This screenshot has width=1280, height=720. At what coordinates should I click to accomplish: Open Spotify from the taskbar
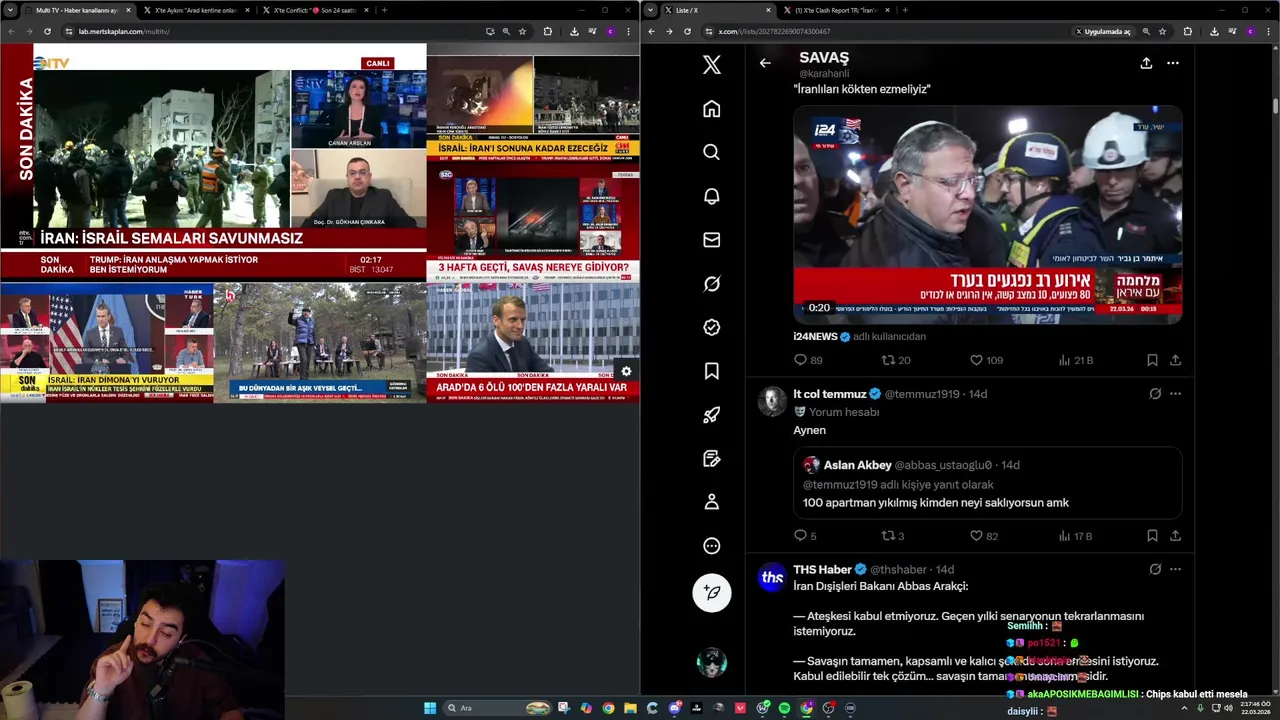pos(784,708)
